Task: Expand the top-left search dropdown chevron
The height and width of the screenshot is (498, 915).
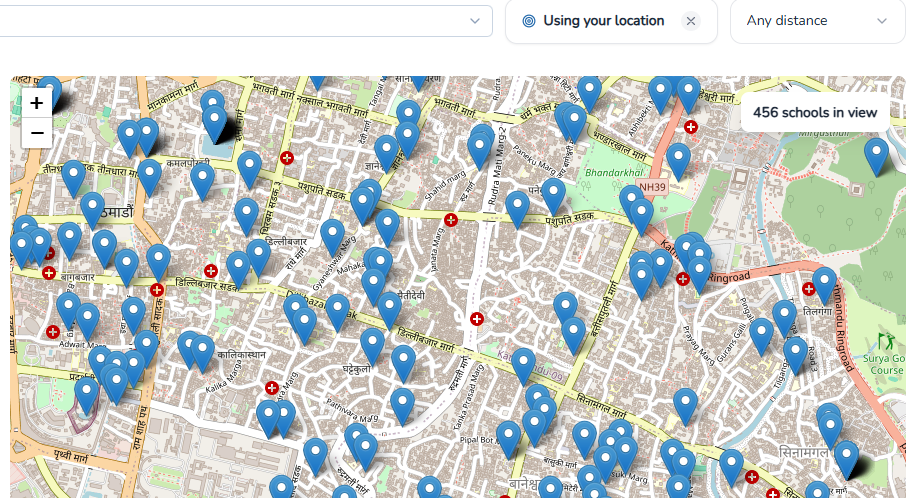Action: 475,21
